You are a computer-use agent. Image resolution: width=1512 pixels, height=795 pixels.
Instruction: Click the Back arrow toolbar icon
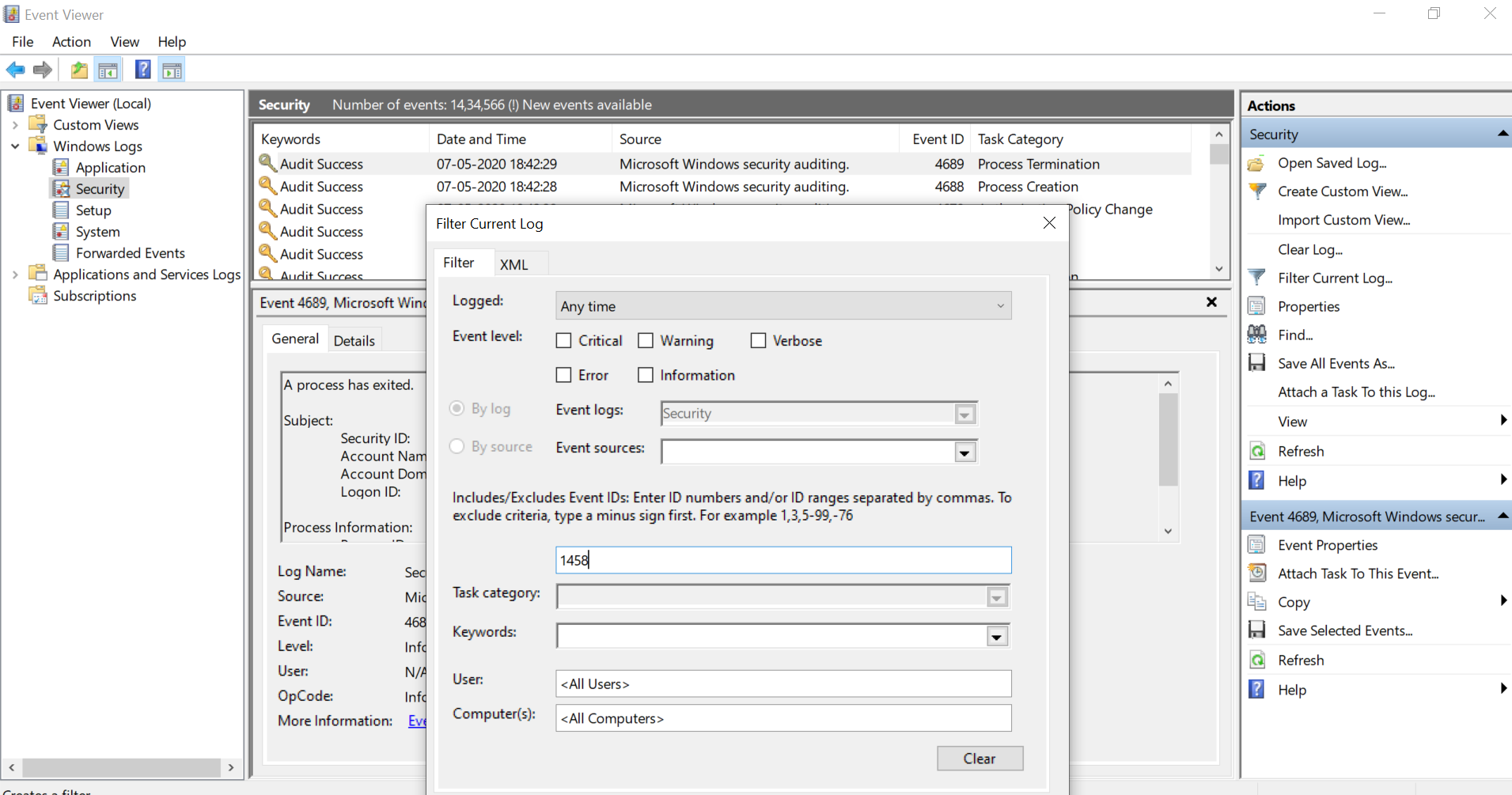pyautogui.click(x=15, y=70)
